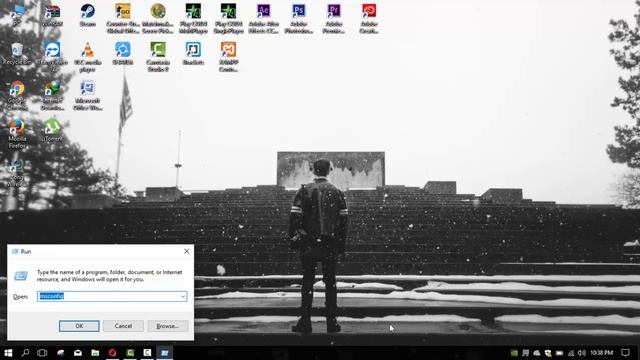Select the TeamViewer 12 shortcut
640x360 pixels.
pyautogui.click(x=52, y=57)
